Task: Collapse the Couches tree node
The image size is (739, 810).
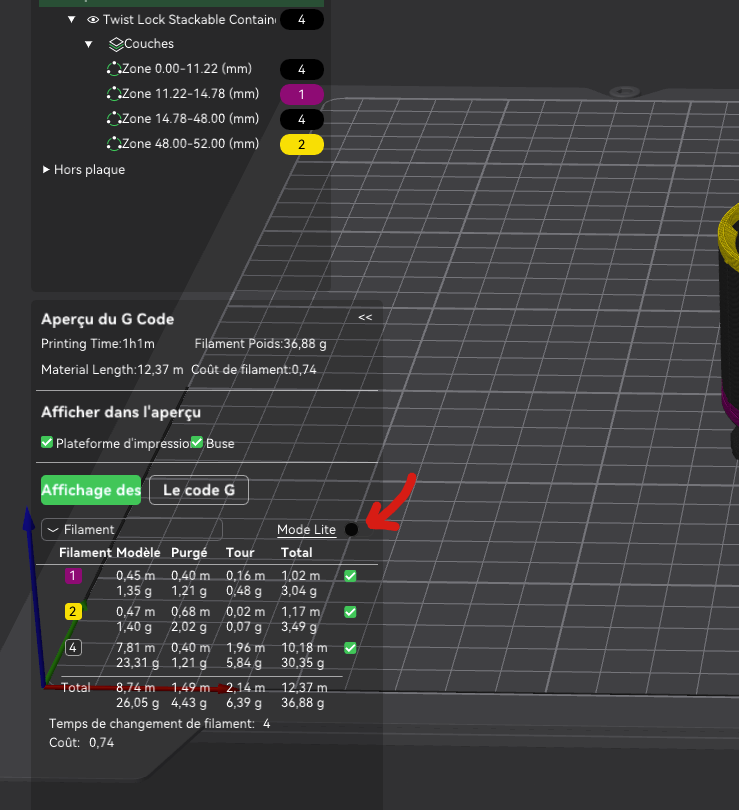Action: (89, 44)
